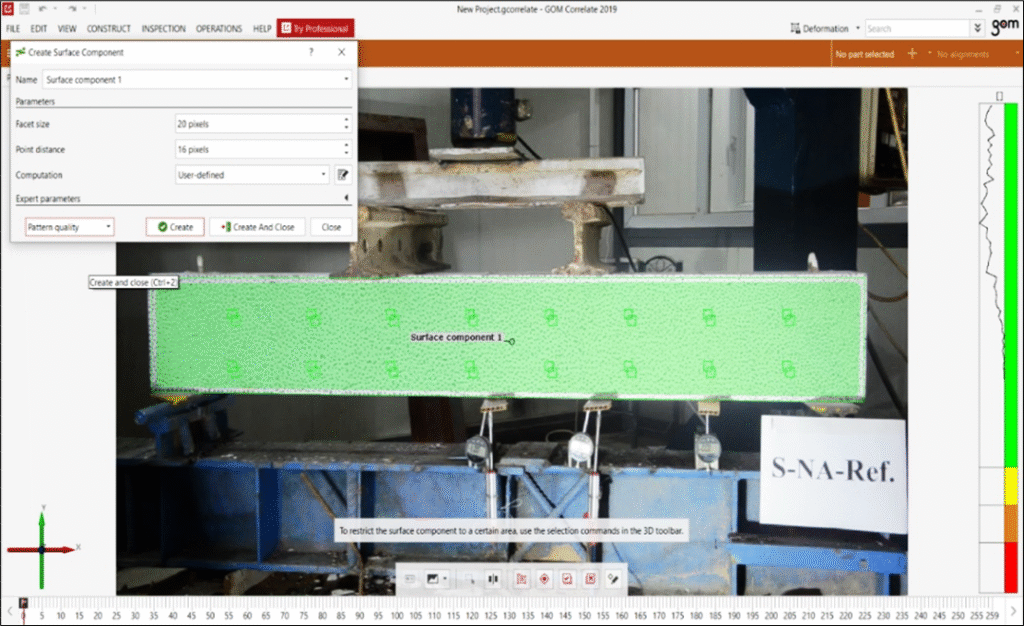This screenshot has width=1024, height=626.
Task: Click the Try Professional button
Action: click(x=315, y=28)
